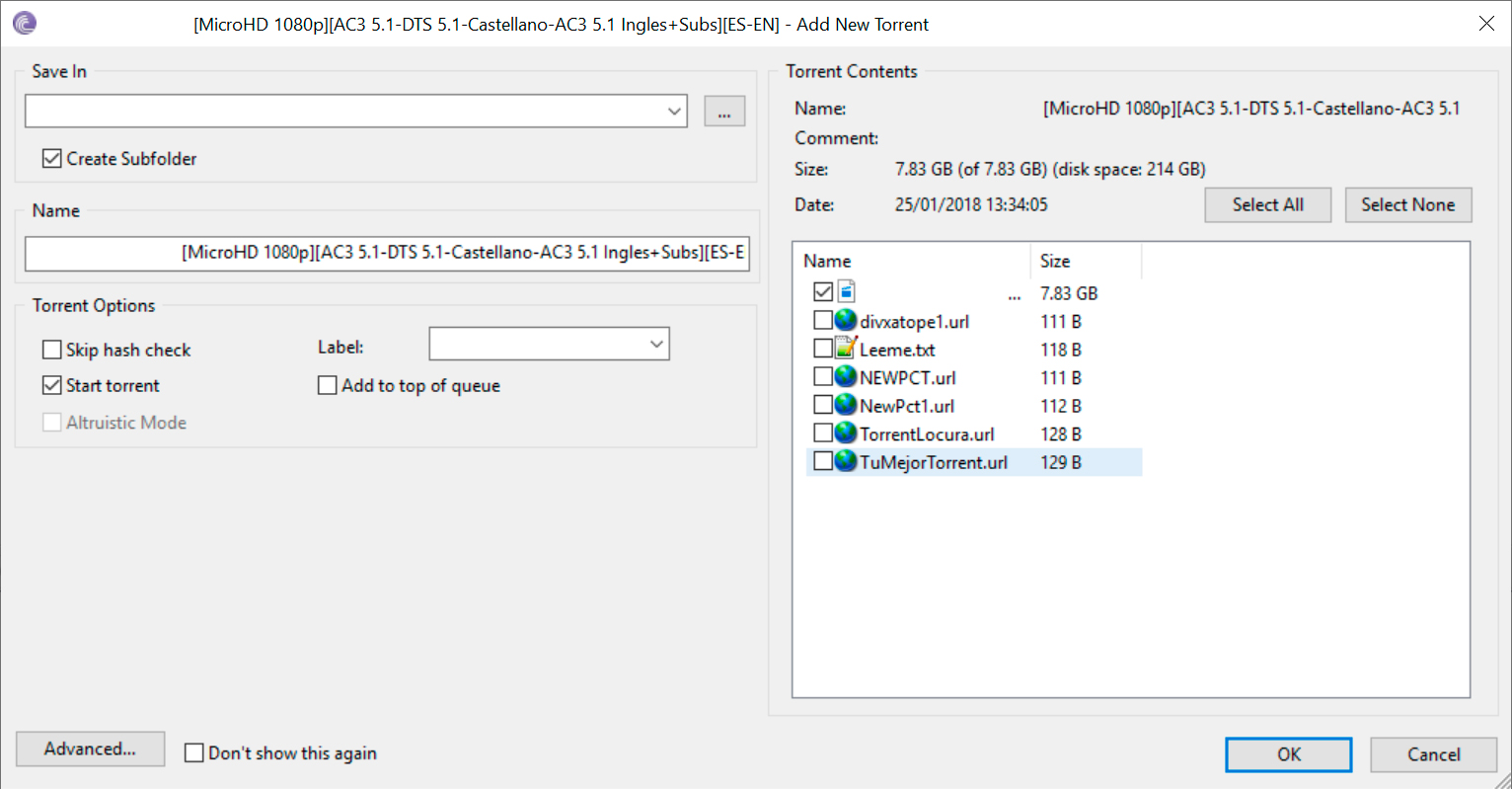This screenshot has height=789, width=1512.
Task: Click the globe icon next to NewPct1.url
Action: [x=846, y=404]
